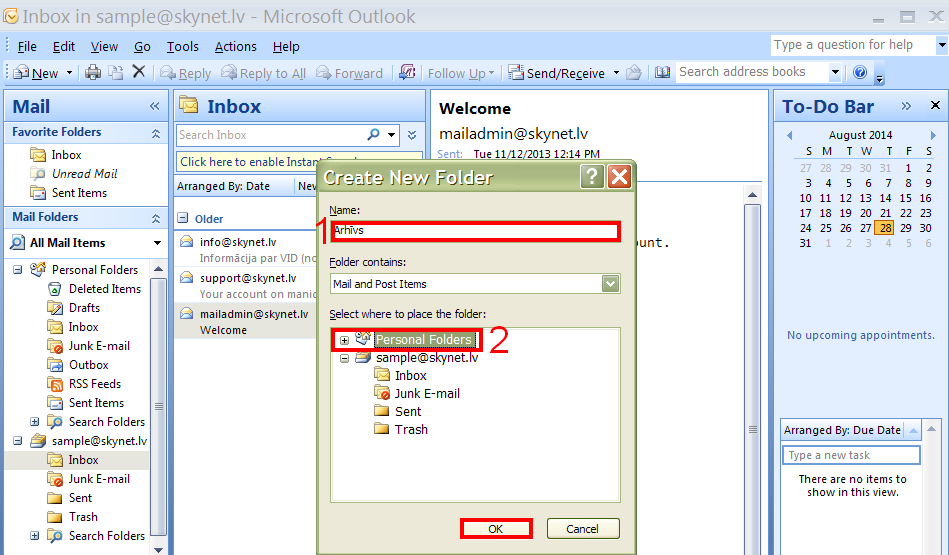Click the Cancel button in the dialog
The image size is (949, 555).
[582, 528]
